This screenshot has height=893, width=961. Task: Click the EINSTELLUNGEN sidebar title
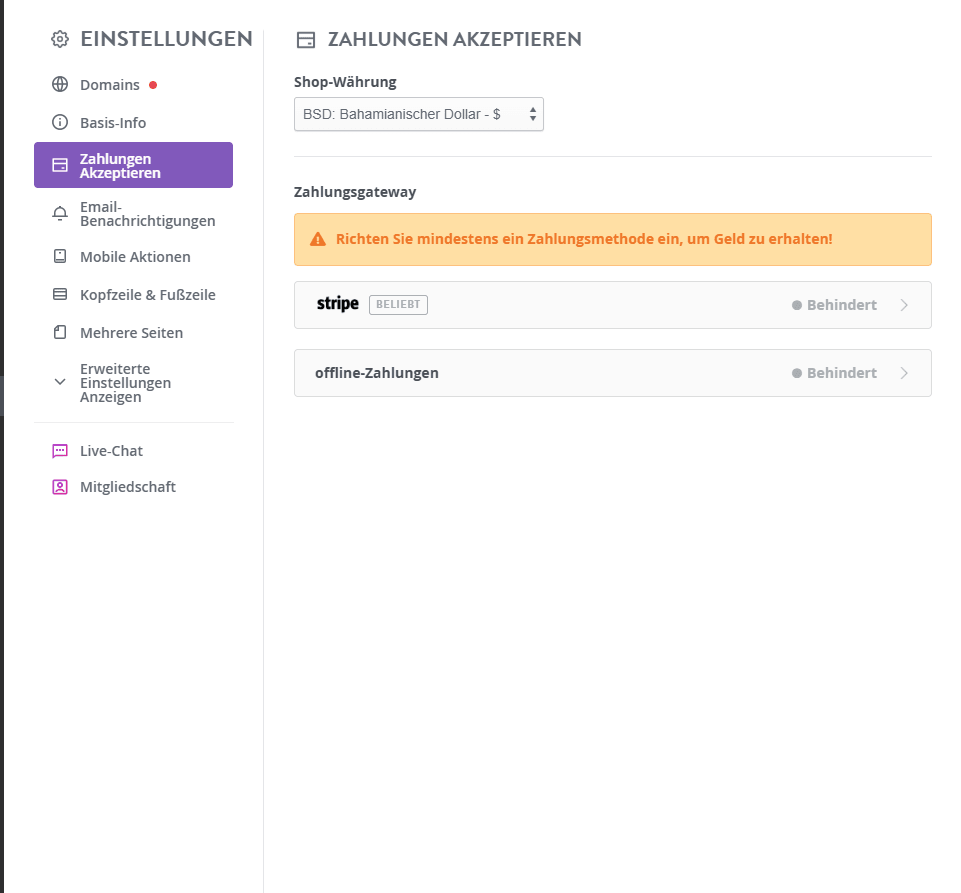click(167, 39)
